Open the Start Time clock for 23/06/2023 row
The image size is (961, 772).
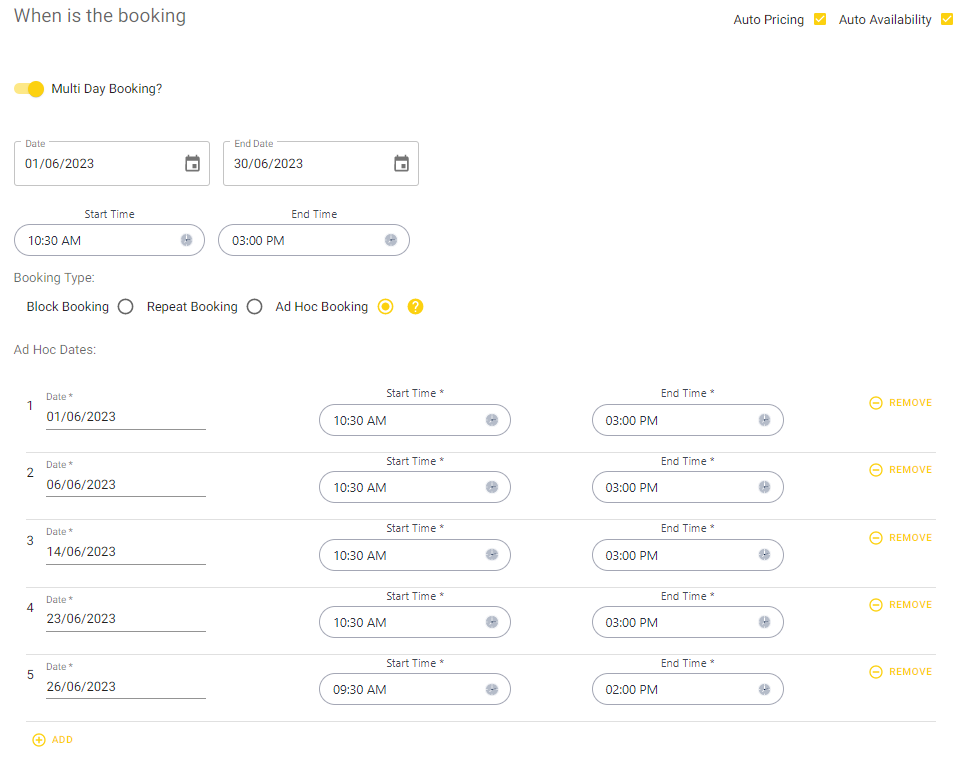(492, 622)
